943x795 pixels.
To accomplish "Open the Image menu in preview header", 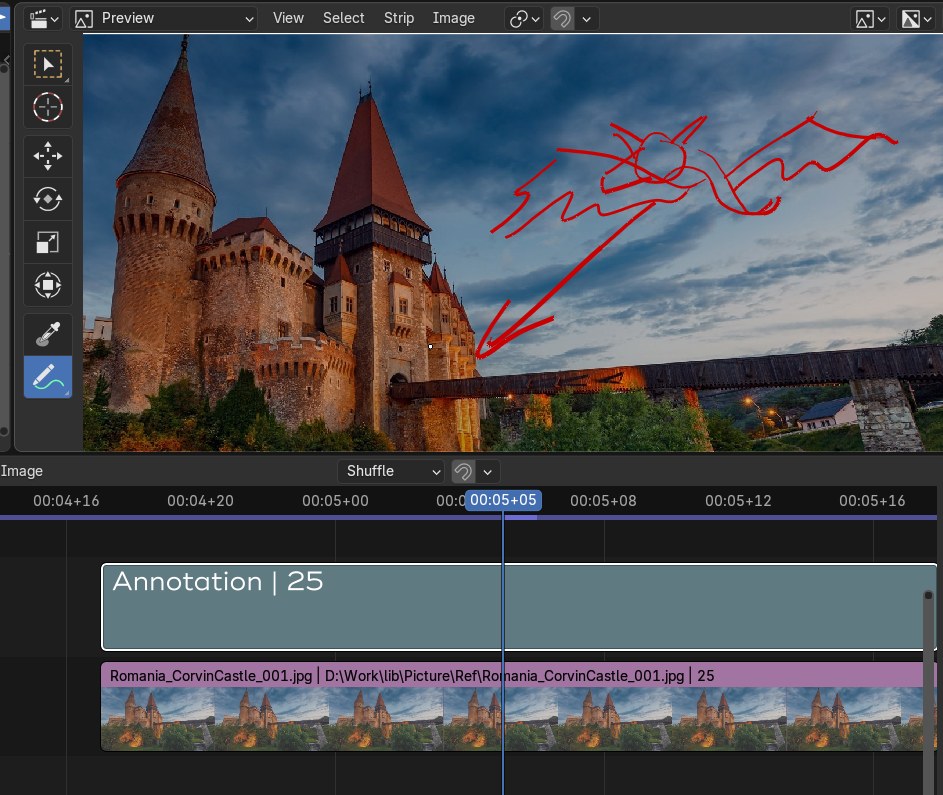I will tap(453, 19).
